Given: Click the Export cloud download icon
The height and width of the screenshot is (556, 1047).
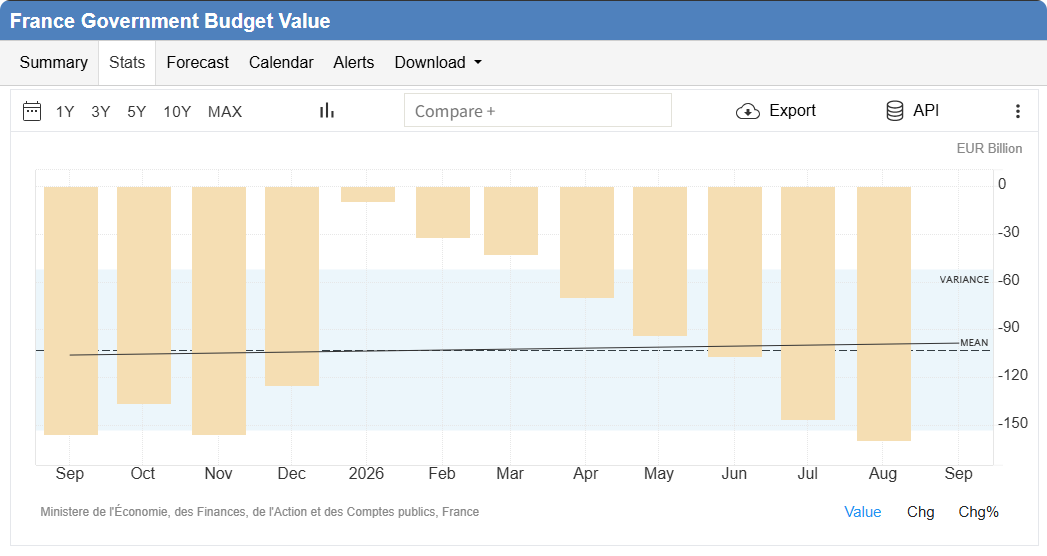Looking at the screenshot, I should coord(748,111).
